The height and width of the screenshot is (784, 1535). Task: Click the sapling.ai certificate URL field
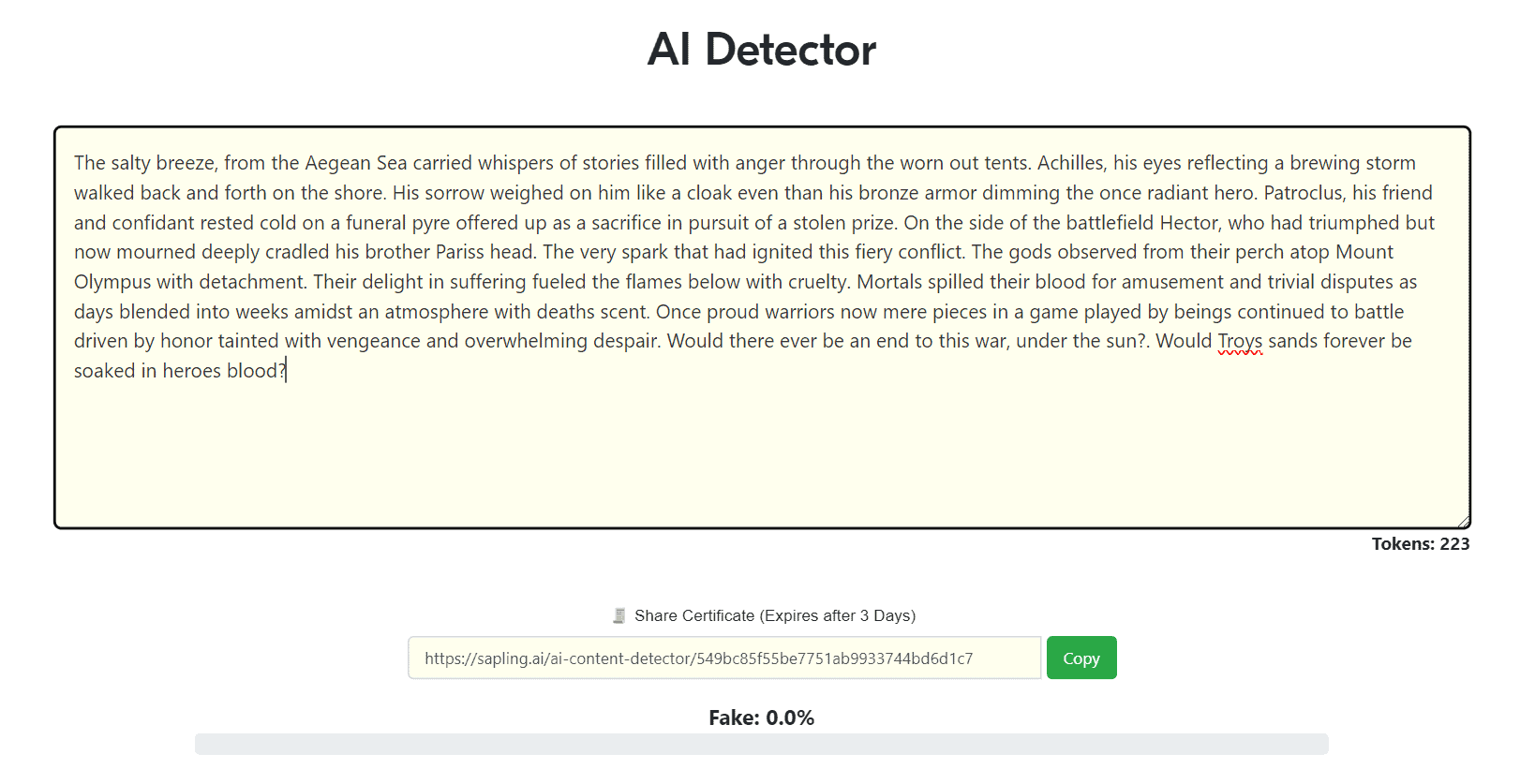(x=723, y=658)
